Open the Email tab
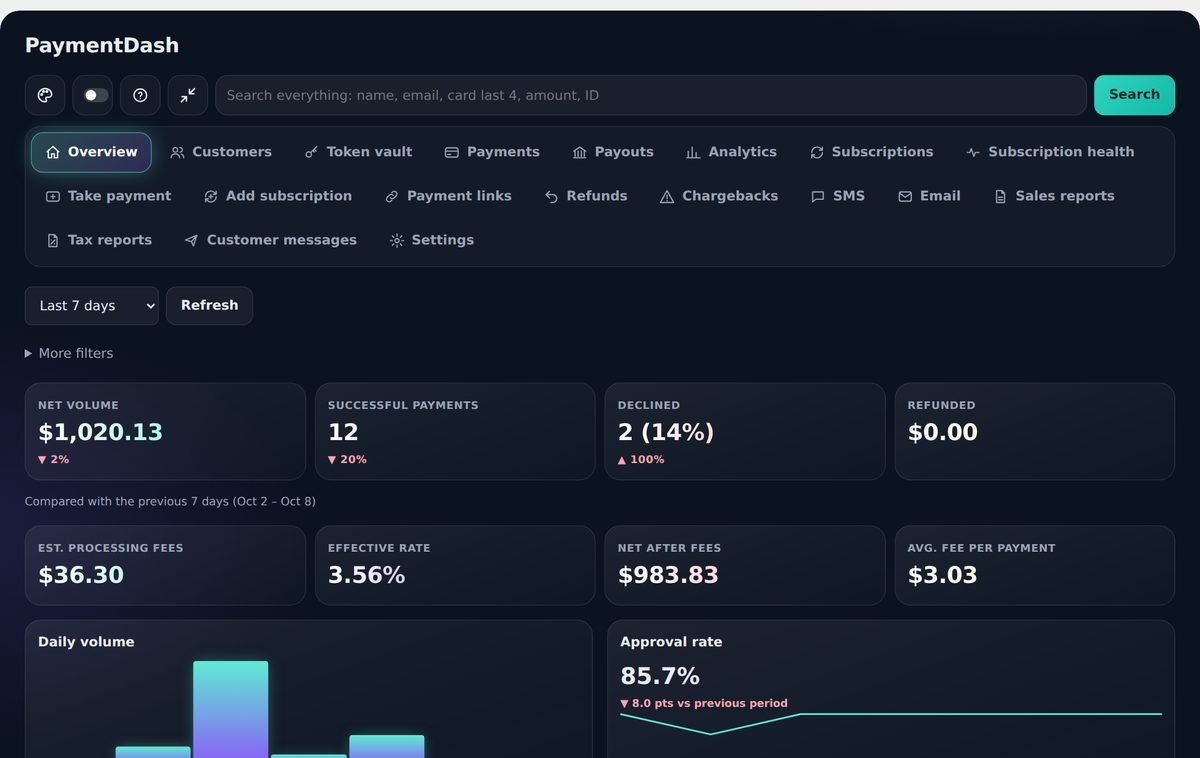Image resolution: width=1200 pixels, height=758 pixels. click(930, 196)
